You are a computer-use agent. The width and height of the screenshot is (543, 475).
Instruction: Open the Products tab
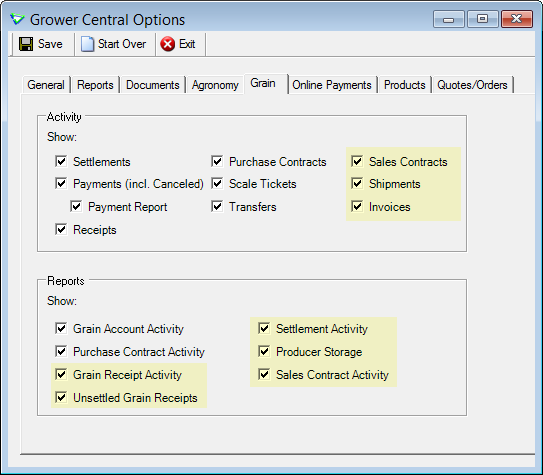[404, 85]
